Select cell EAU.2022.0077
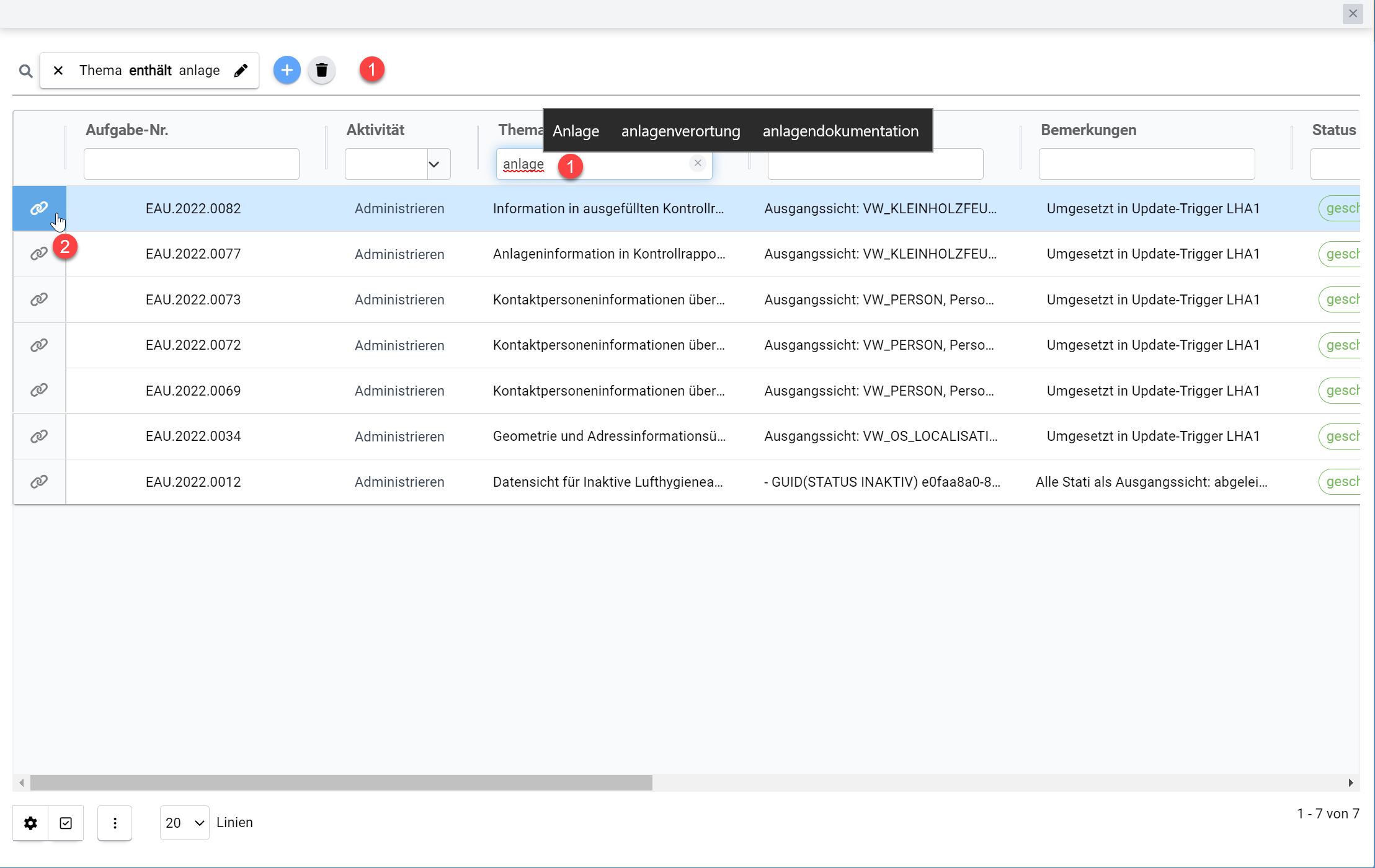1375x868 pixels. pyautogui.click(x=193, y=254)
